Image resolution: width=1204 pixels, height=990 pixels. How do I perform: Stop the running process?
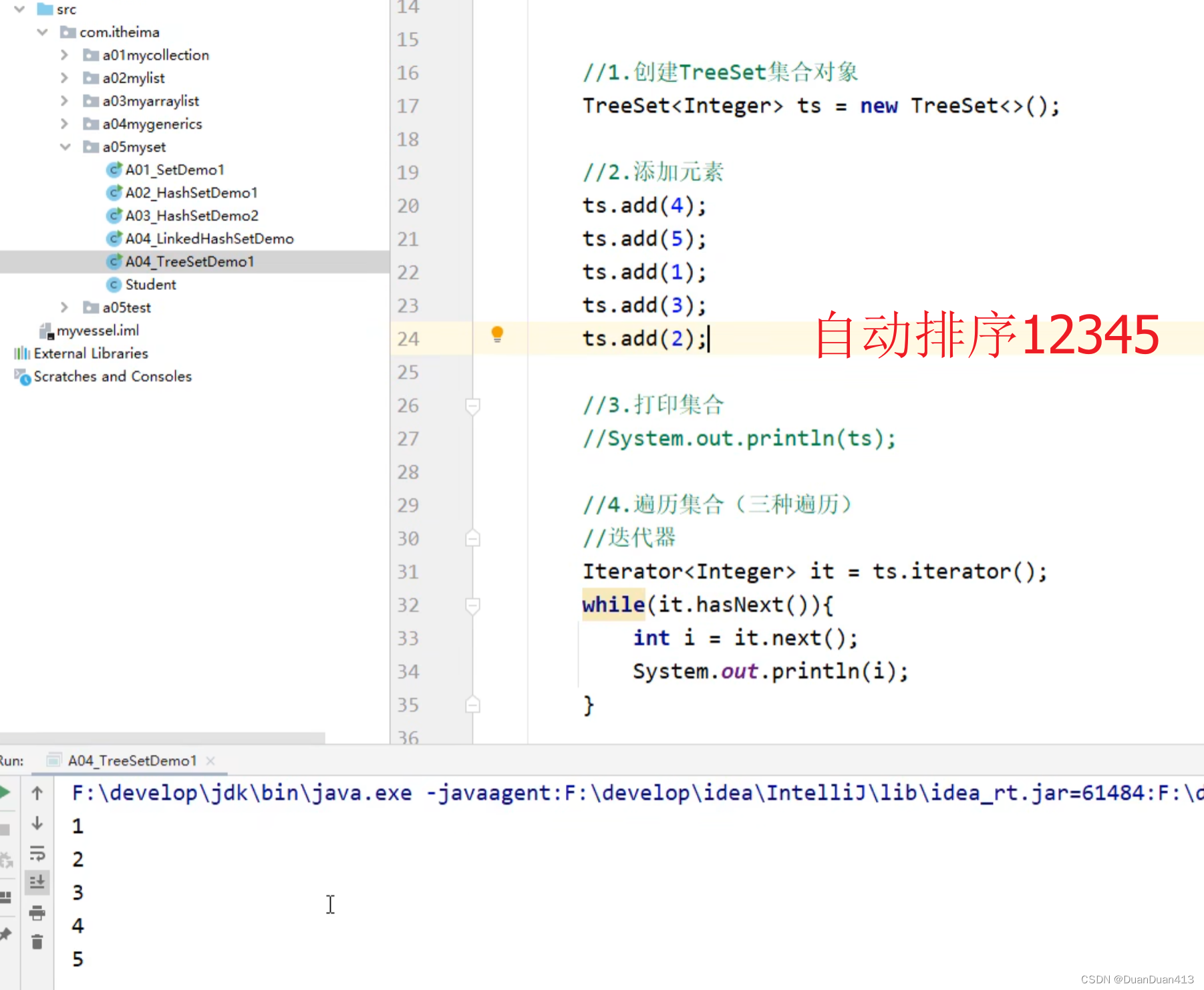pos(4,830)
